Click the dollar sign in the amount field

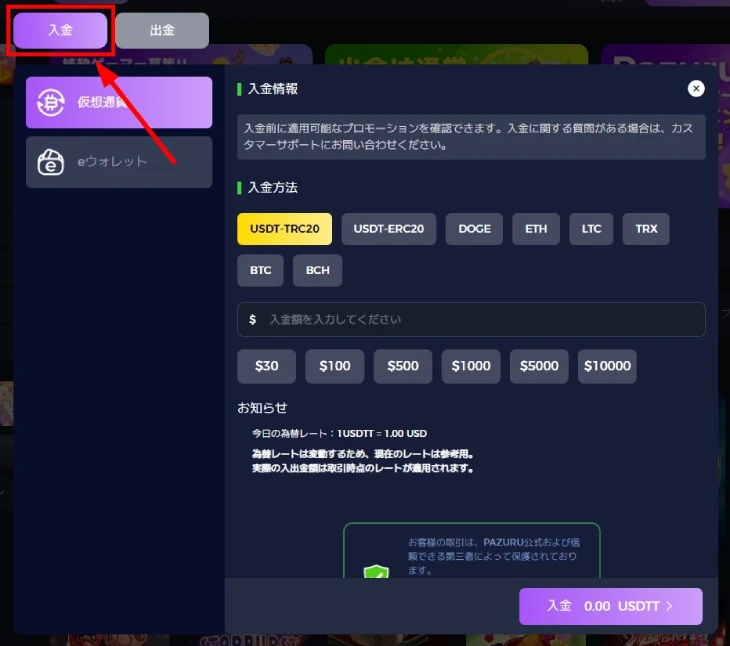[x=252, y=320]
